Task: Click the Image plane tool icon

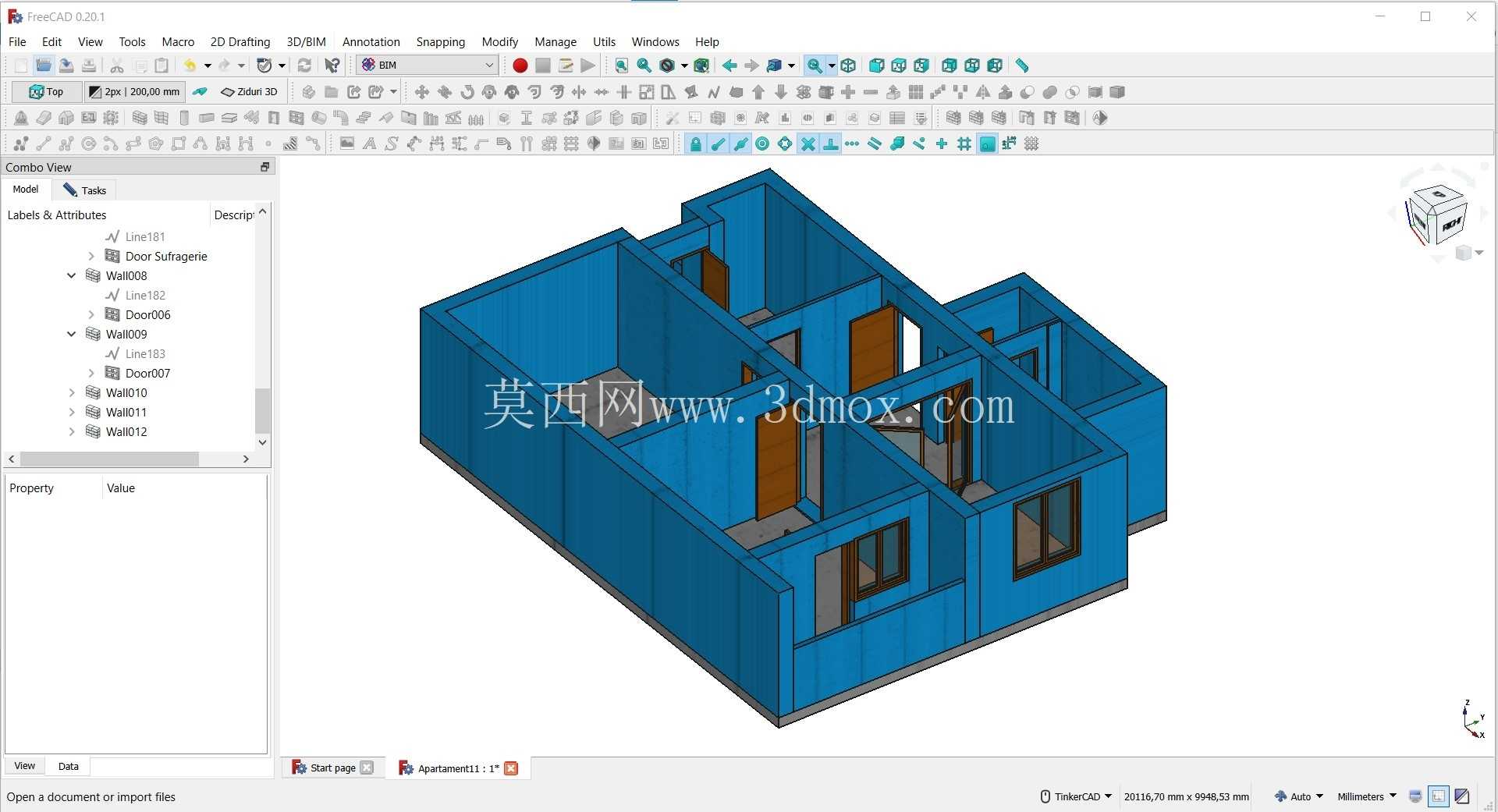Action: (347, 144)
